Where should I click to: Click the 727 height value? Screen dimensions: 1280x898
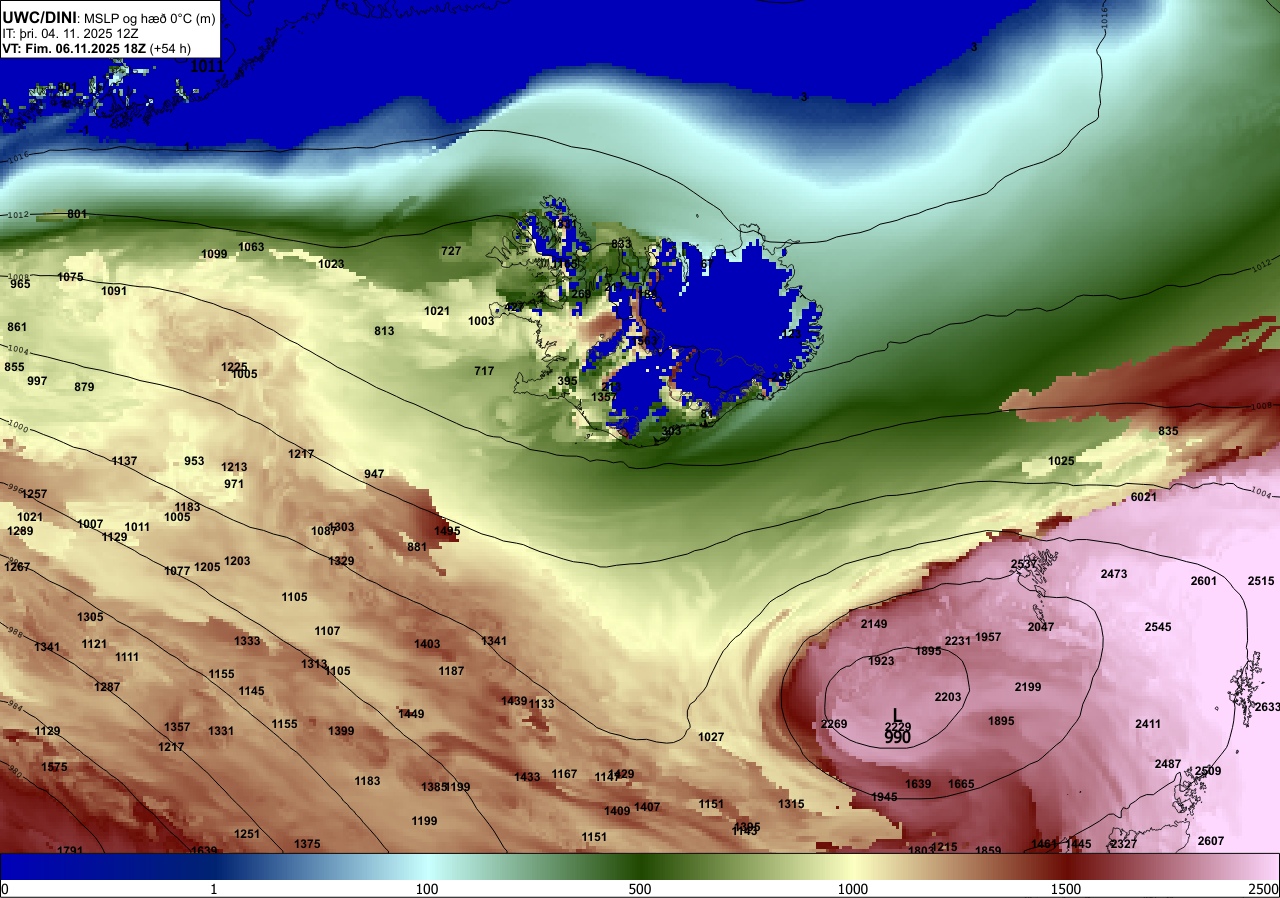451,251
